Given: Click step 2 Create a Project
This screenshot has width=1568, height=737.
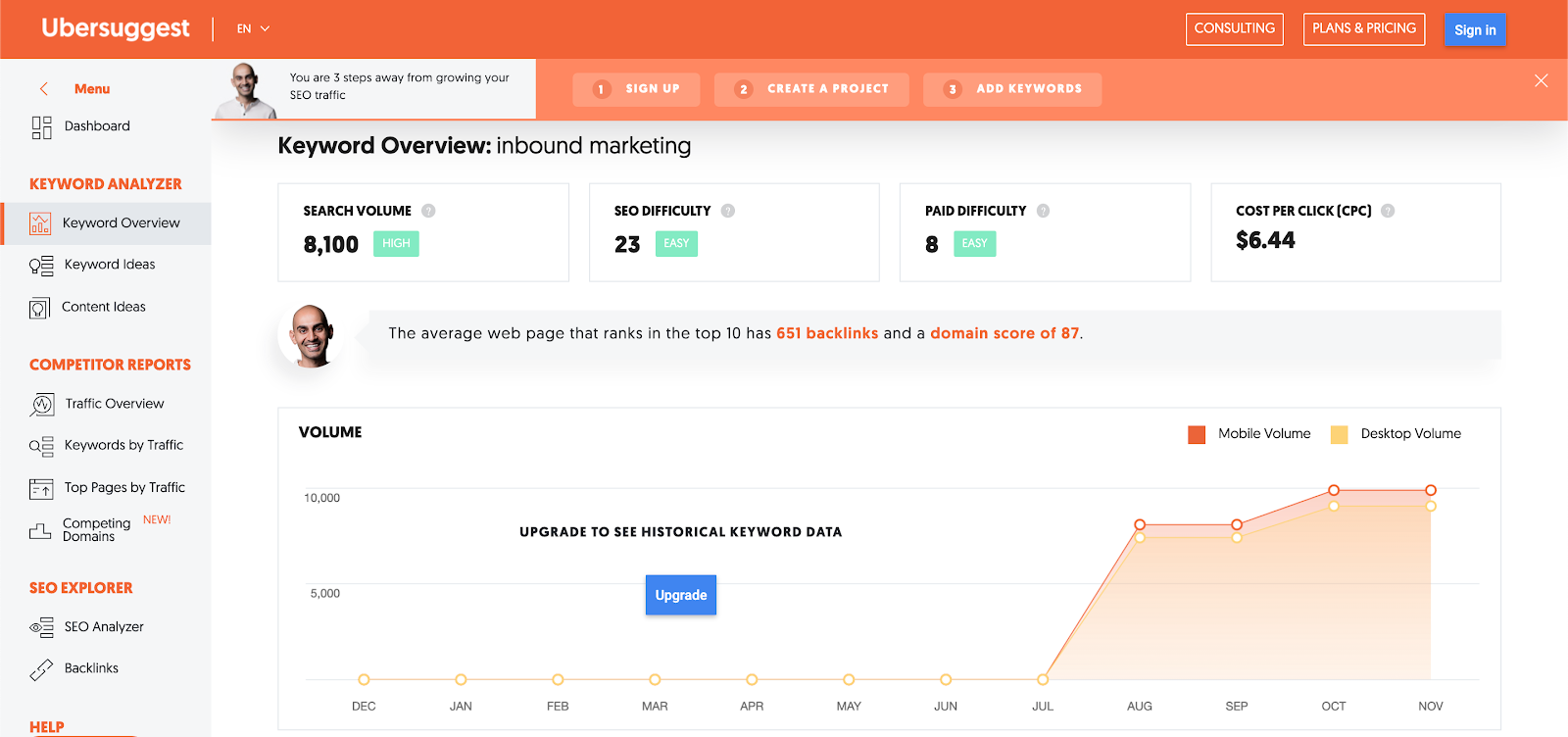Looking at the screenshot, I should pyautogui.click(x=811, y=89).
